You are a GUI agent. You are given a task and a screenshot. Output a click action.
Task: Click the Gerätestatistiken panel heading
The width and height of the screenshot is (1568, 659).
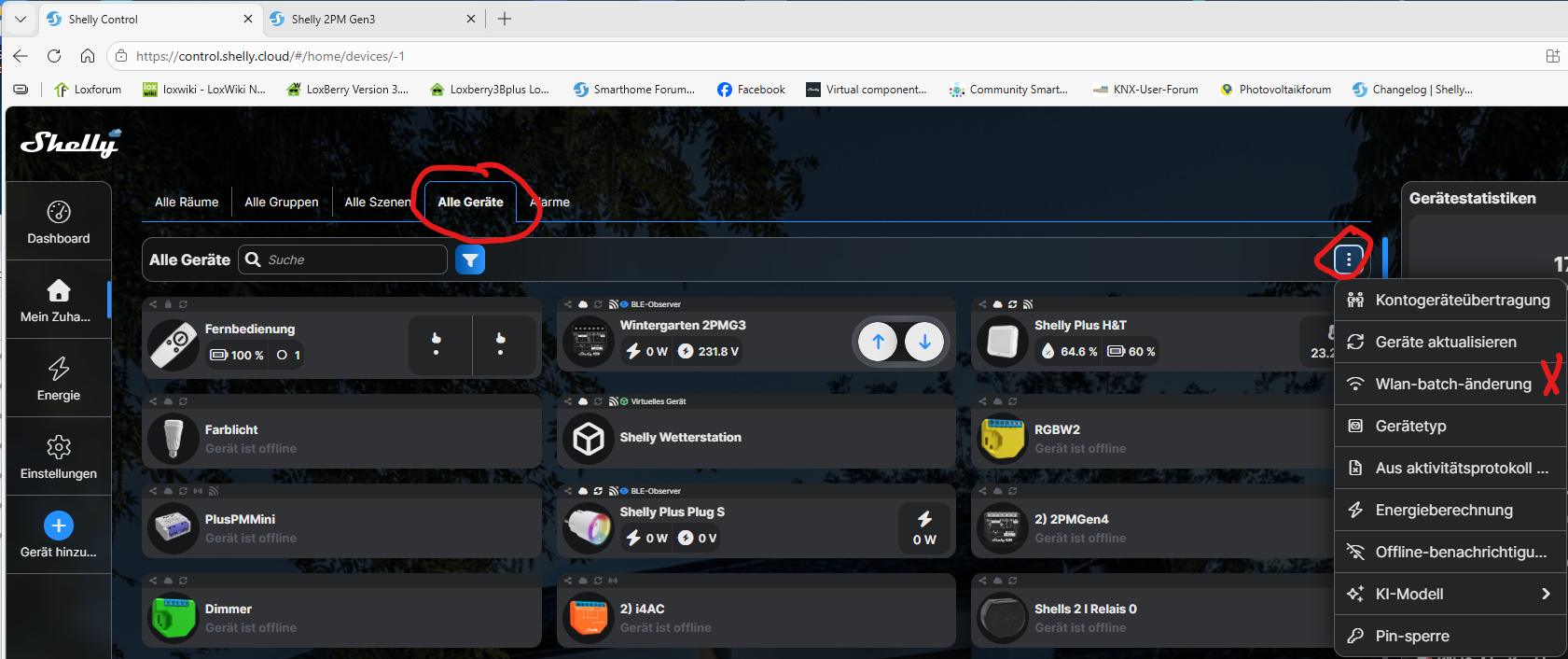(1472, 198)
